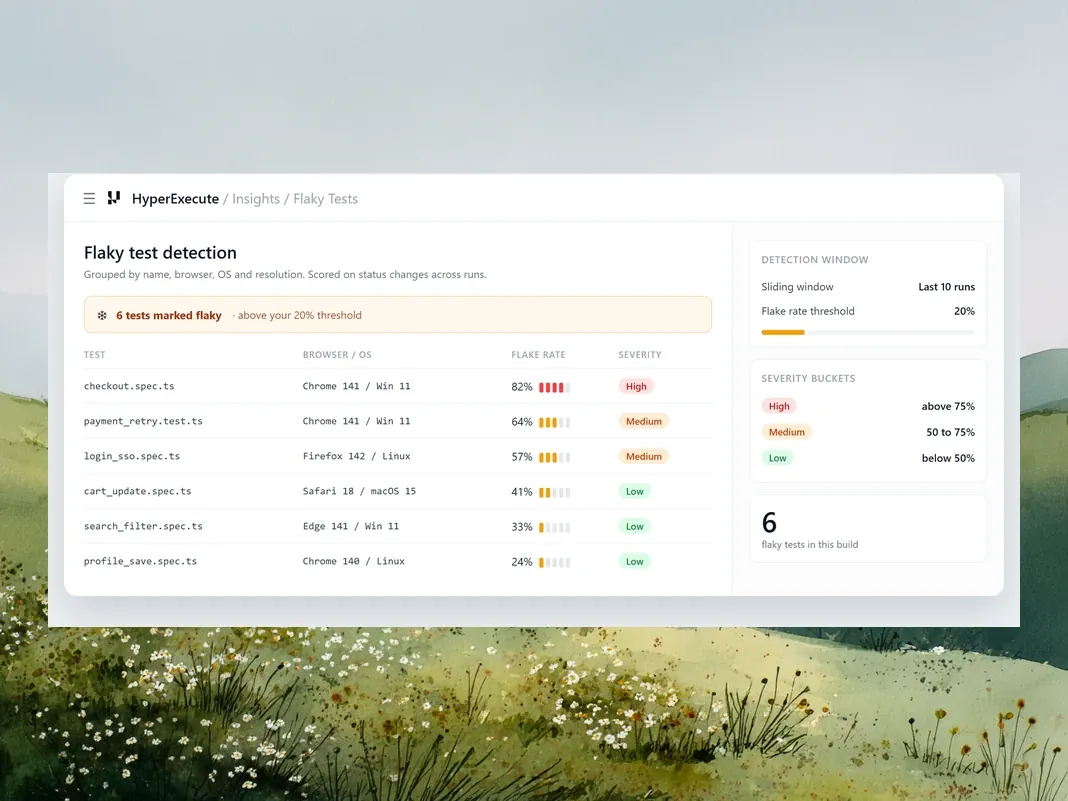Click Medium badge on payment_retry.test.ts row
Screen dimensions: 1068x801
click(x=644, y=422)
